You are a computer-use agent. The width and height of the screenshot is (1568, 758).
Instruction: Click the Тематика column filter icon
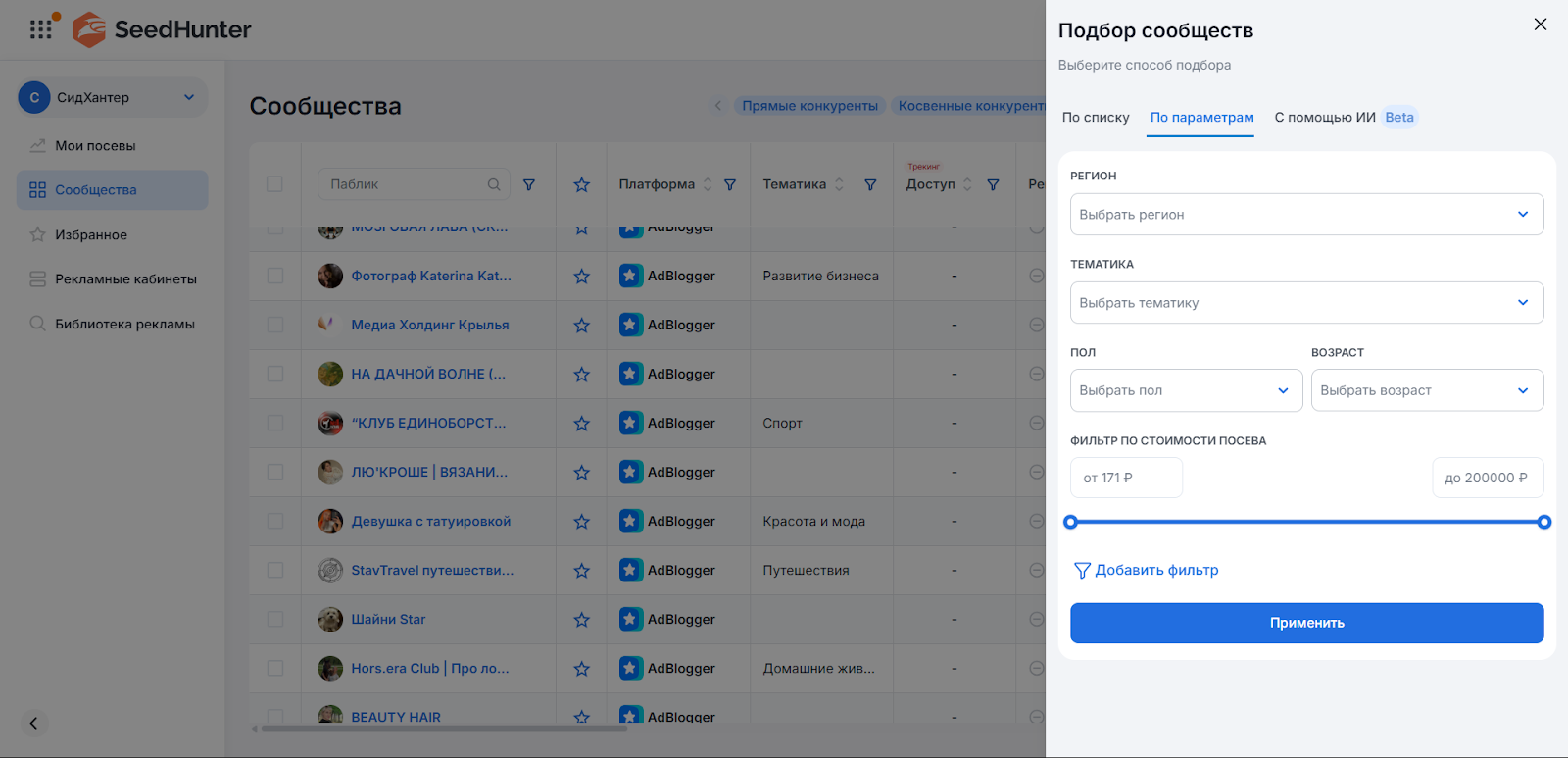coord(870,184)
